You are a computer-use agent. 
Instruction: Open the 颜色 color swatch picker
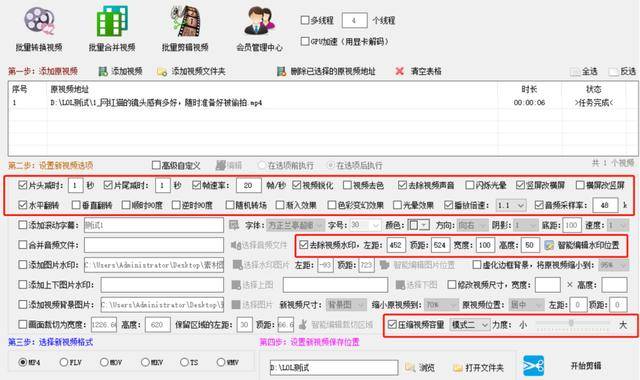[x=419, y=225]
